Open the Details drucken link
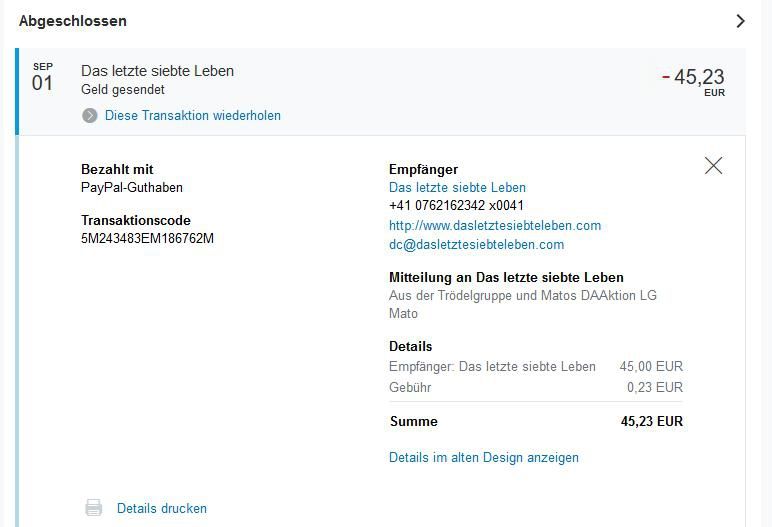Image resolution: width=772 pixels, height=527 pixels. 161,508
